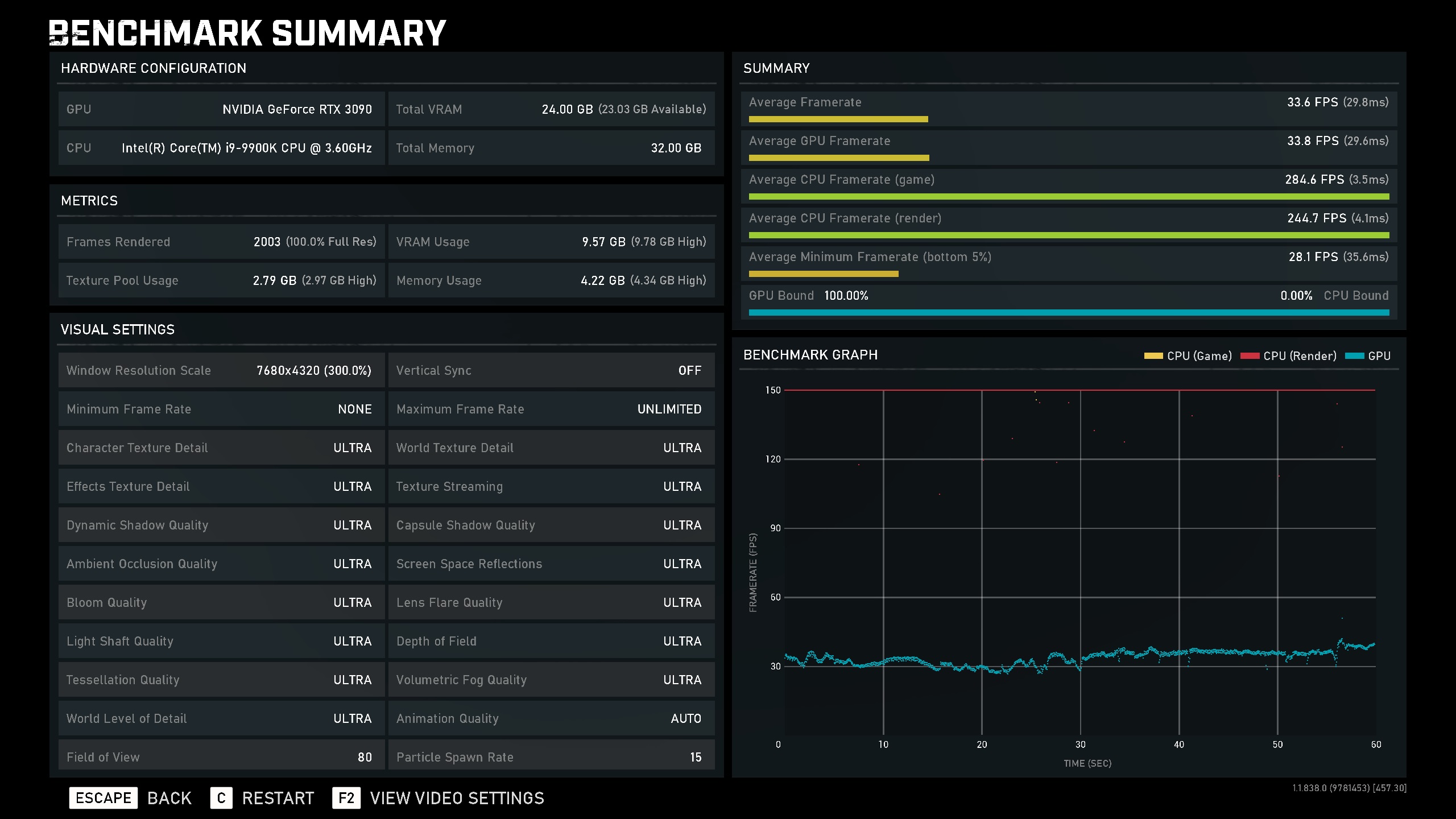Click the ESCAPE key icon
Image resolution: width=1456 pixels, height=819 pixels.
click(103, 798)
